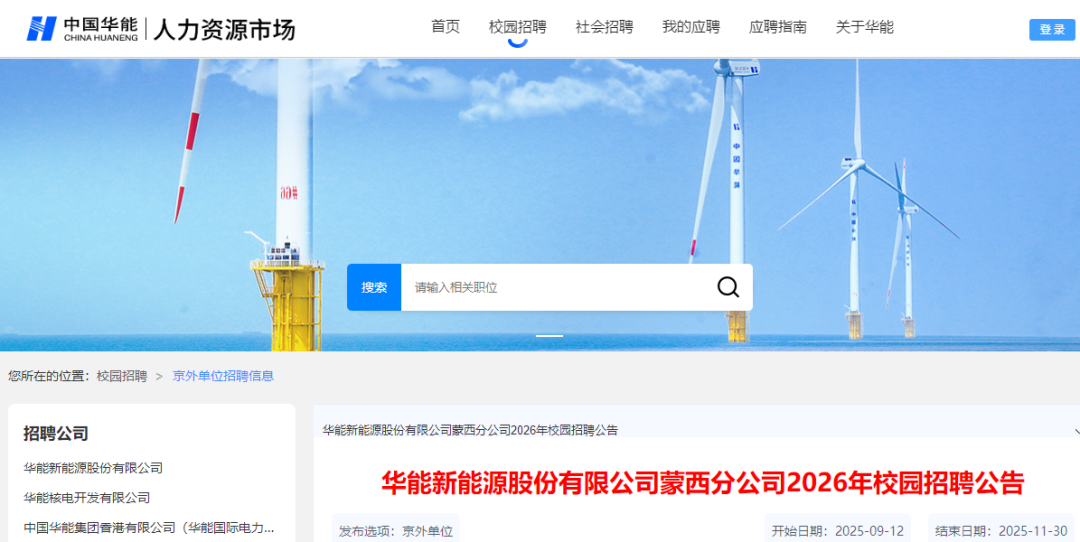Click the 登录 login button
This screenshot has height=542, width=1080.
click(x=1052, y=30)
